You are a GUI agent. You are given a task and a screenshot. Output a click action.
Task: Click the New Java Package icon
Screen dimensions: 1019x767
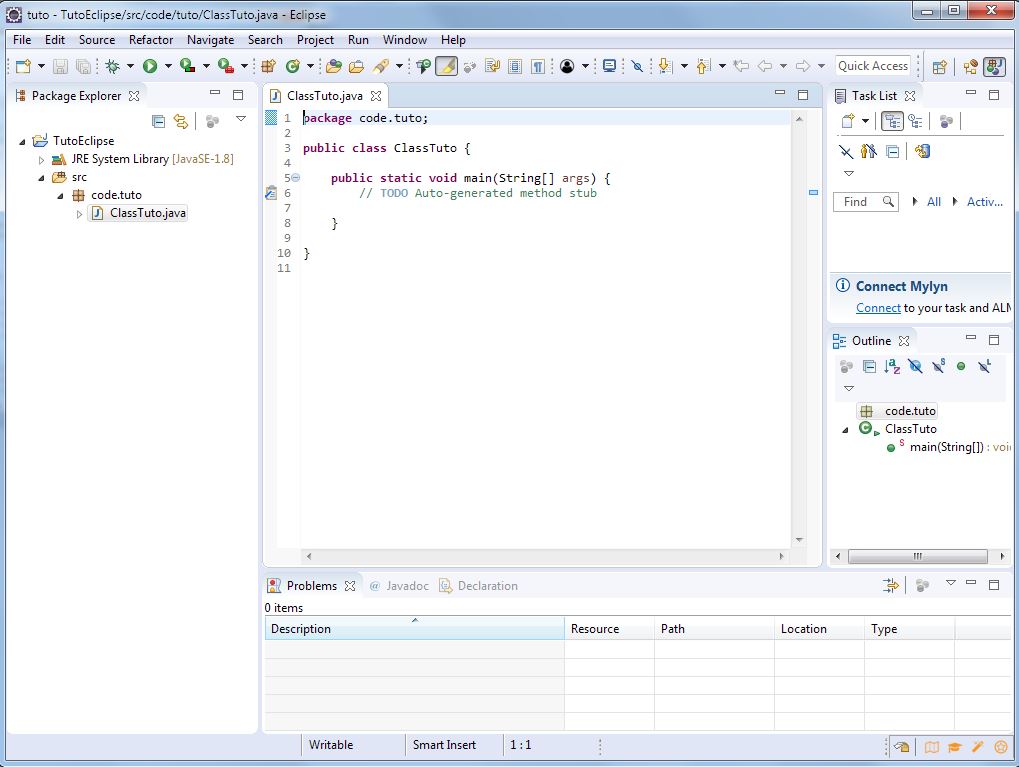coord(268,66)
